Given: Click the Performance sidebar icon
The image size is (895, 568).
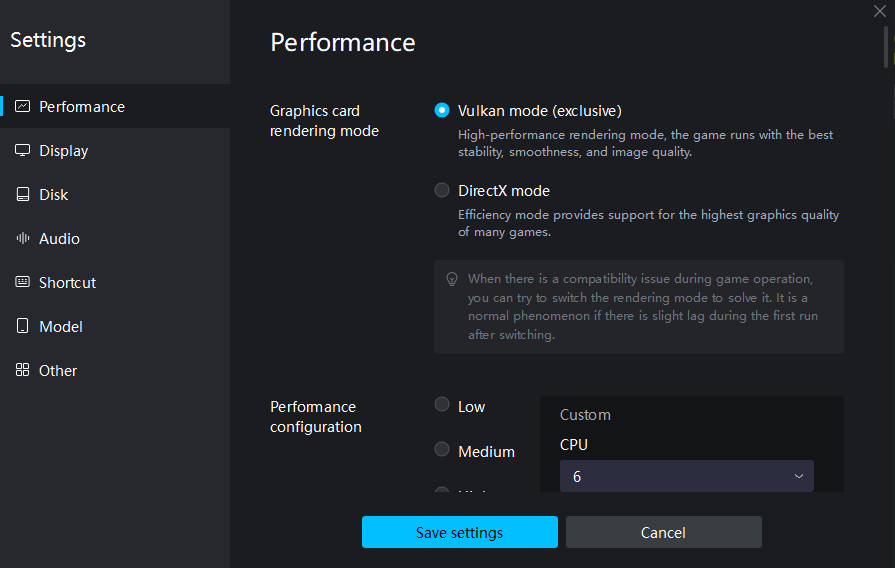Looking at the screenshot, I should pyautogui.click(x=22, y=107).
